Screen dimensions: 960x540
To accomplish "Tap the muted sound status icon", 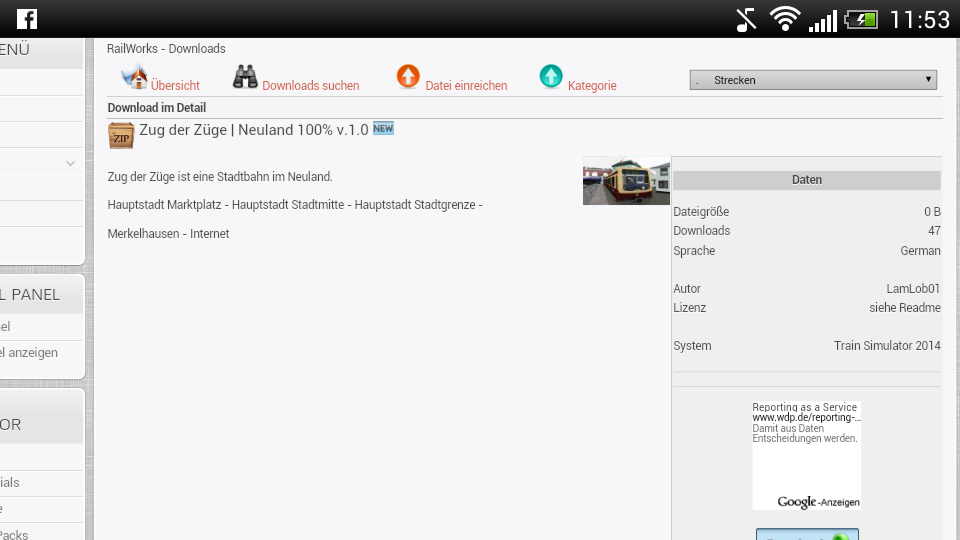I will (746, 20).
